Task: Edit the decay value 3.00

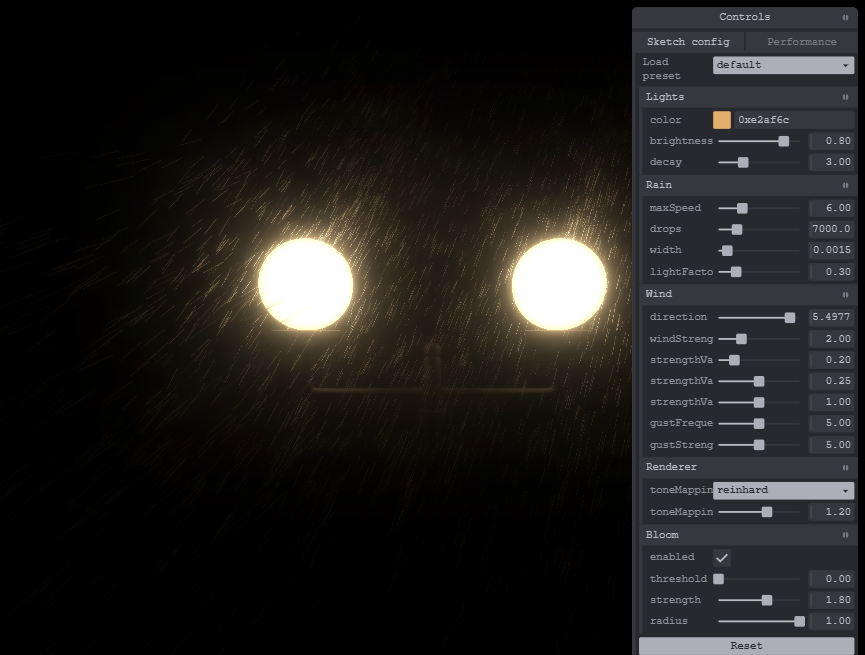Action: 831,162
